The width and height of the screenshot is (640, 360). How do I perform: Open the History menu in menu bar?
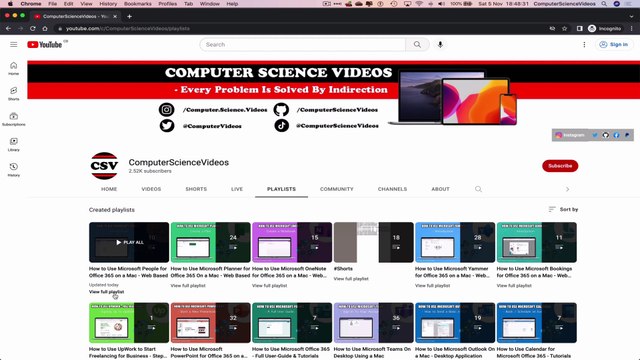point(108,4)
